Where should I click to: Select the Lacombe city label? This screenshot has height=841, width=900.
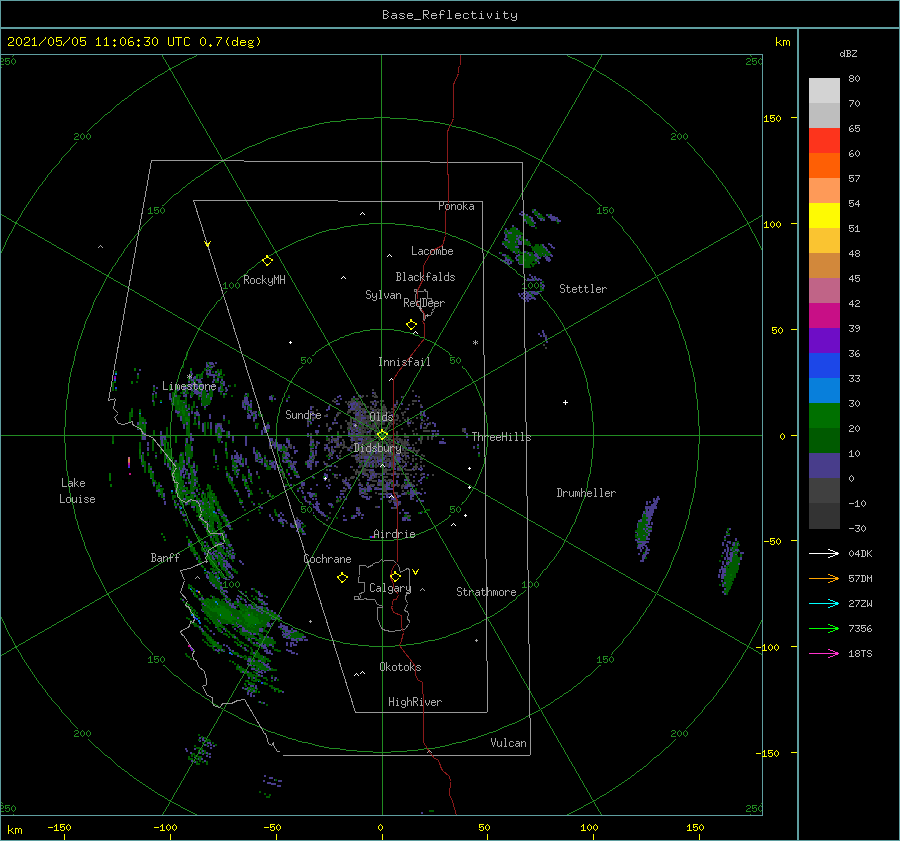tap(432, 251)
